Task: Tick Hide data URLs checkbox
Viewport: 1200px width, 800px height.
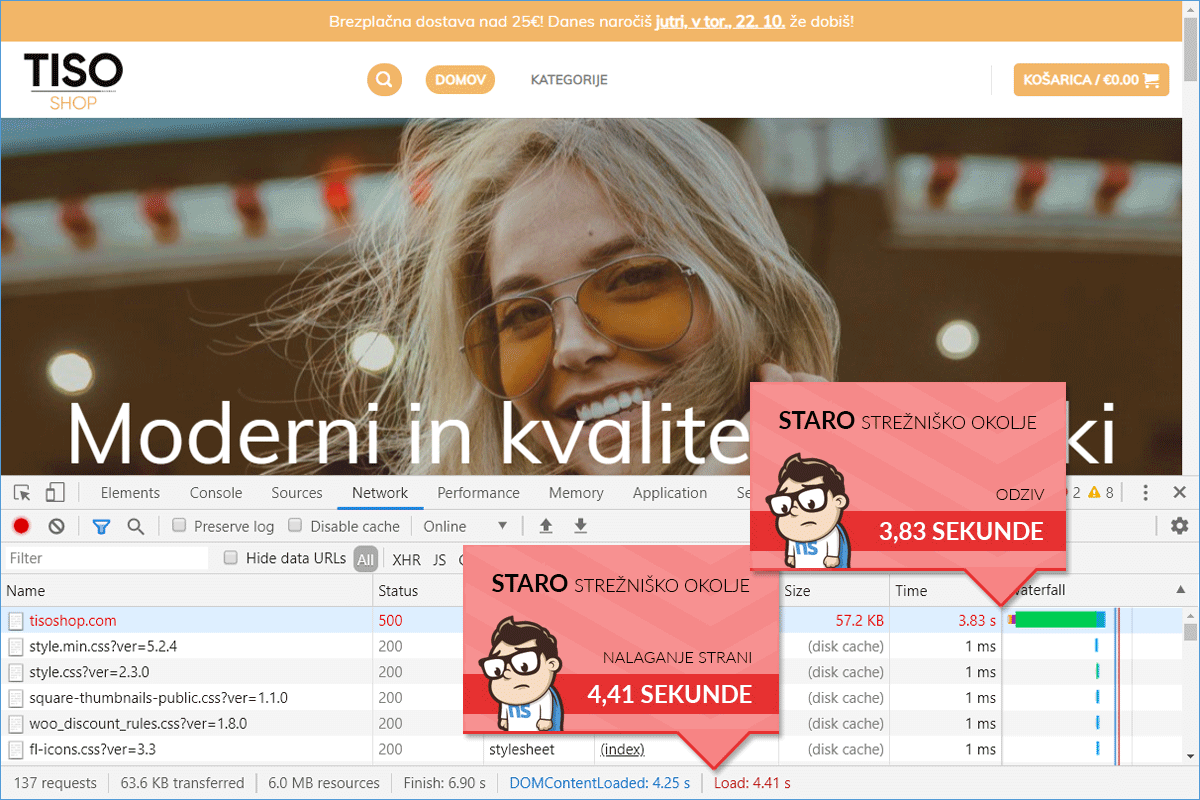Action: tap(231, 558)
